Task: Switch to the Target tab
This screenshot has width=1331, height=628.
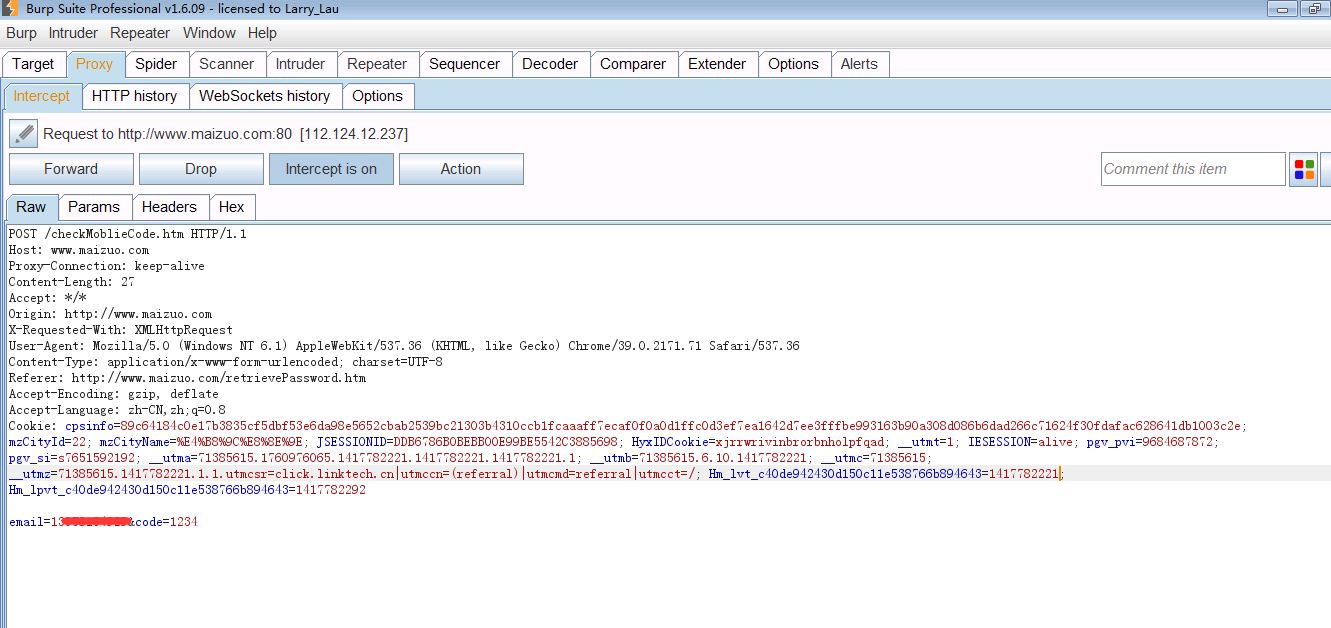Action: tap(33, 64)
